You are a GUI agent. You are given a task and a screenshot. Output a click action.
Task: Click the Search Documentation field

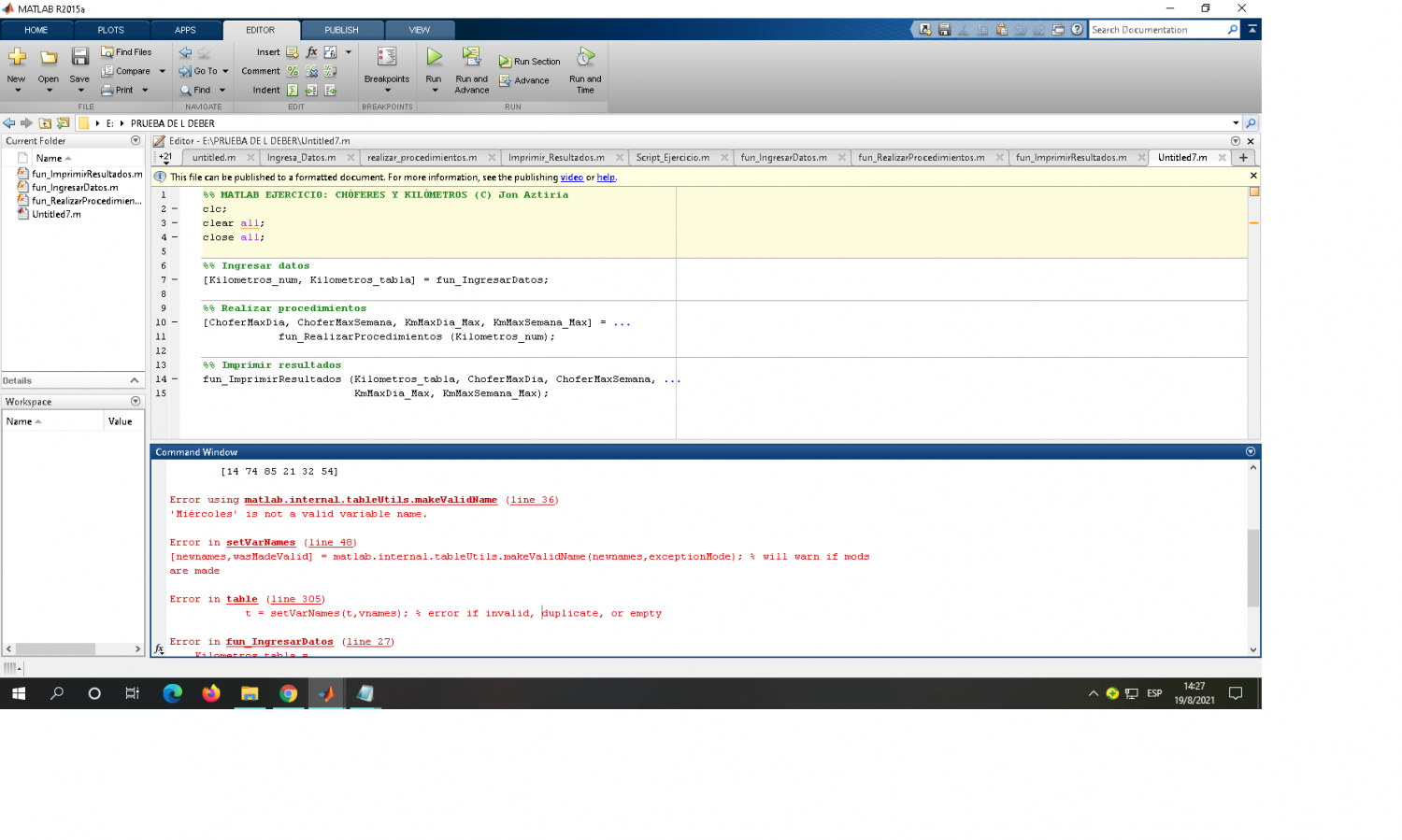pyautogui.click(x=1159, y=30)
